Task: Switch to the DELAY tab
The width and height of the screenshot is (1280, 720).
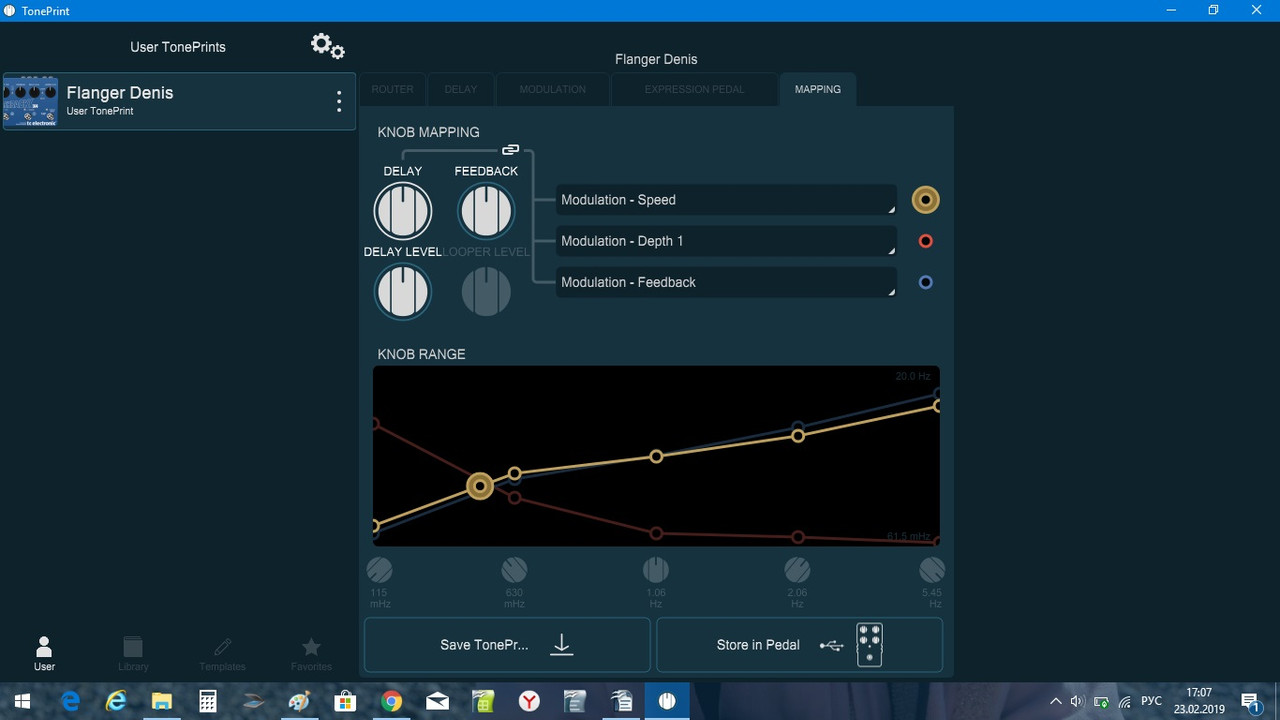Action: point(461,89)
